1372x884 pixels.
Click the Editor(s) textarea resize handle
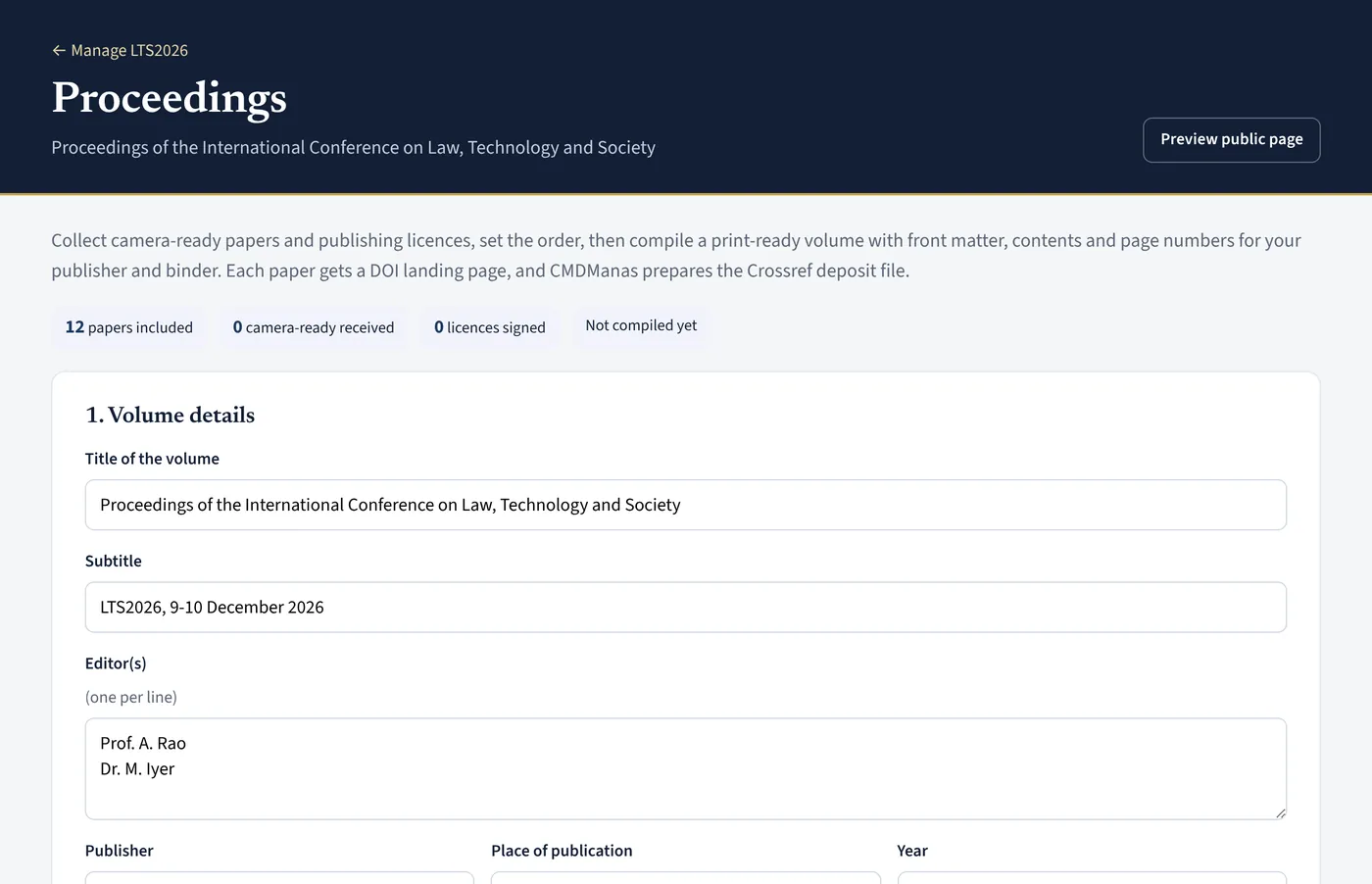pos(1280,812)
